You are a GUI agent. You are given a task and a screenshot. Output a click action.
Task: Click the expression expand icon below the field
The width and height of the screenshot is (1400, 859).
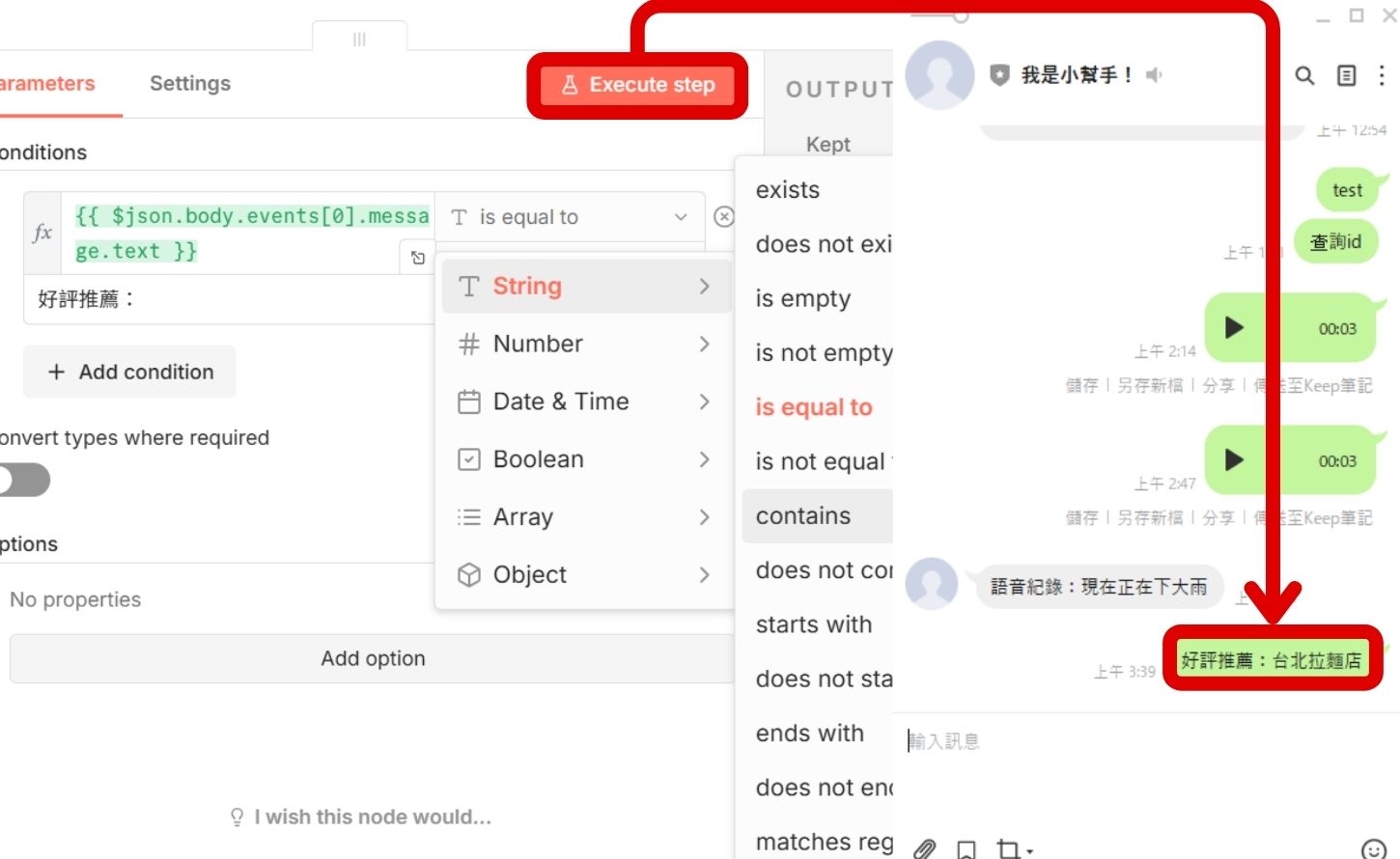click(x=417, y=258)
